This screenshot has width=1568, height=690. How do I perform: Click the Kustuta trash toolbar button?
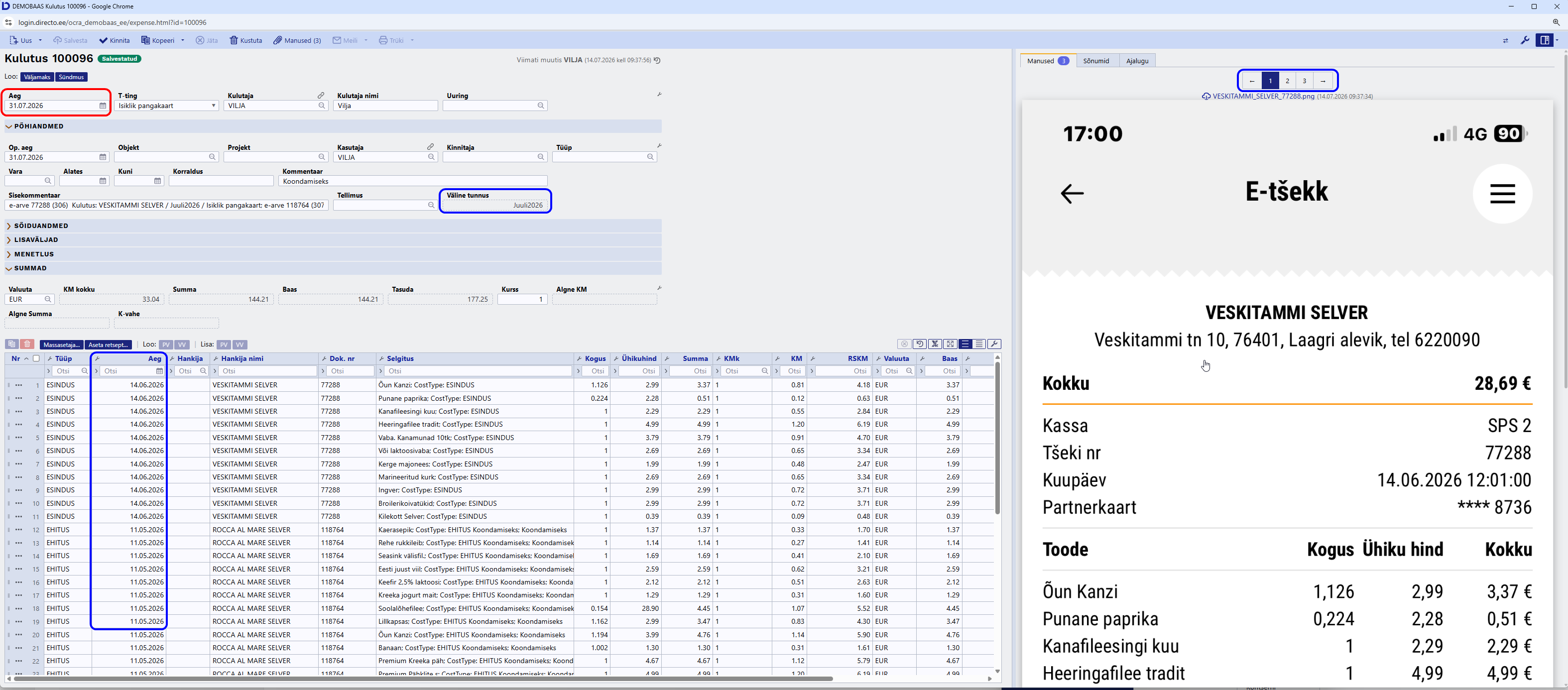[246, 41]
